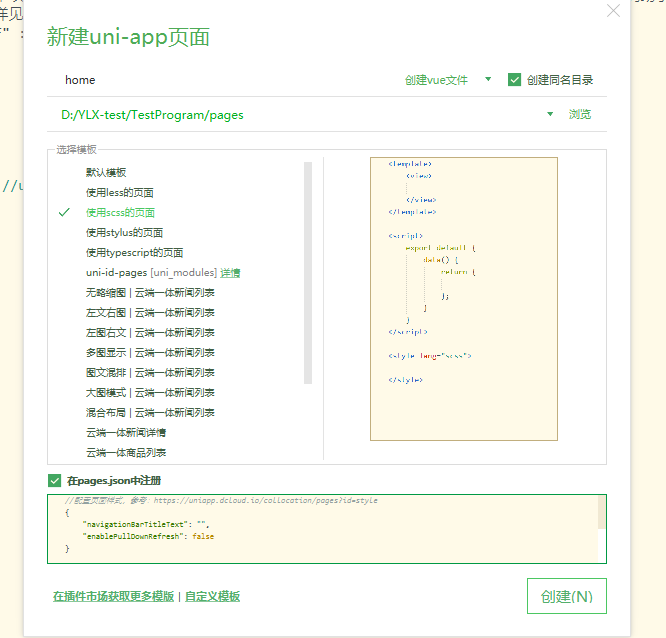Select 大图模式 | 云端一体新闻列表 template

coord(150,392)
